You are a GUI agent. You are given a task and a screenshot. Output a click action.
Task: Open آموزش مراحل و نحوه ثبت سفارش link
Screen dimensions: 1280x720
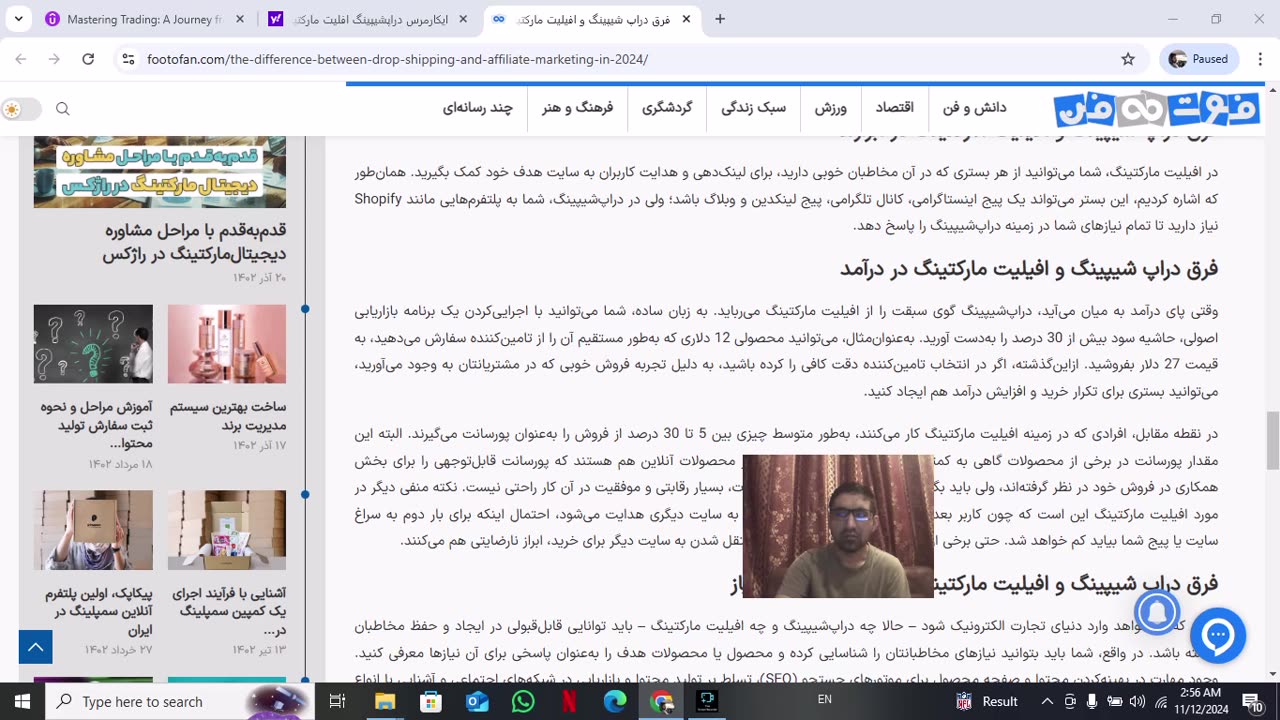pos(96,425)
